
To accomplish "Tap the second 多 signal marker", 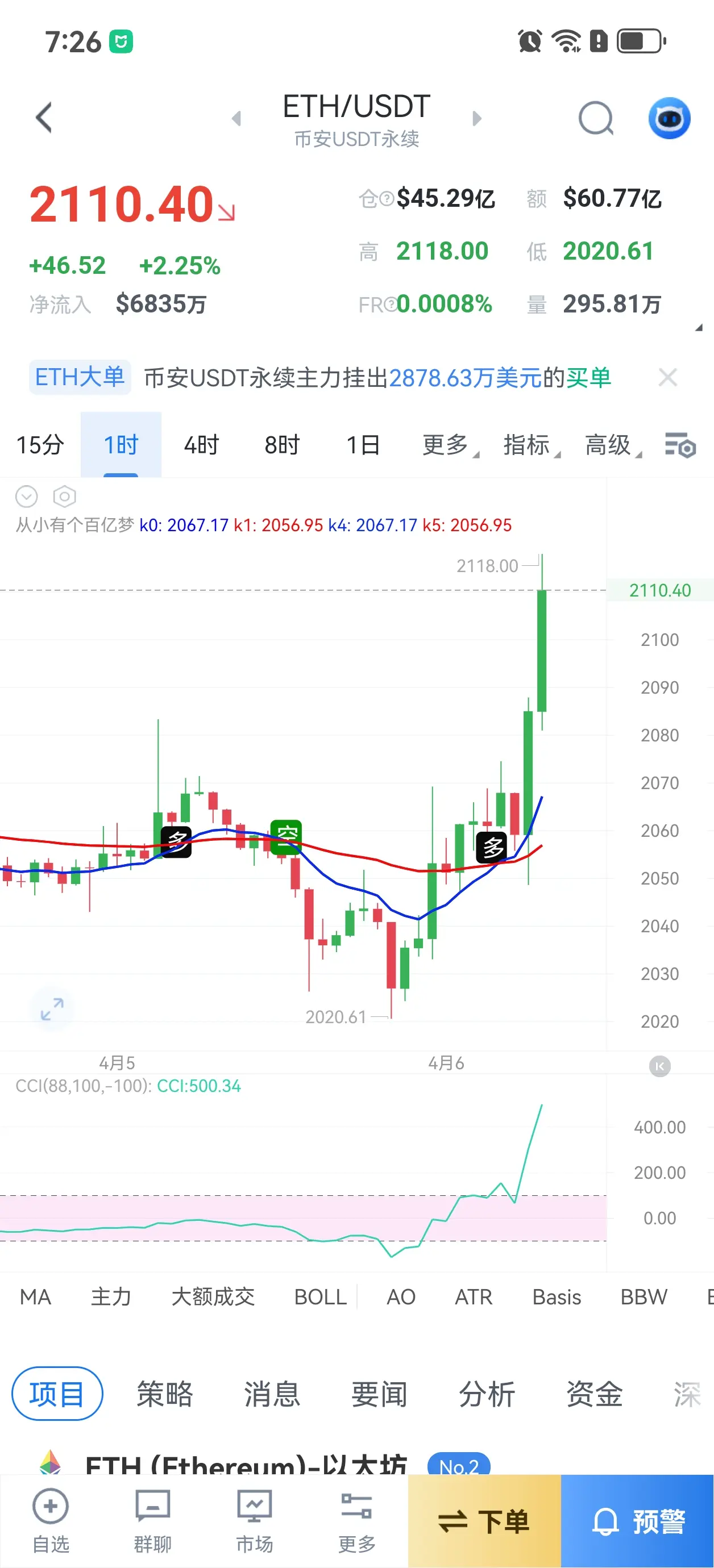I will coord(492,846).
